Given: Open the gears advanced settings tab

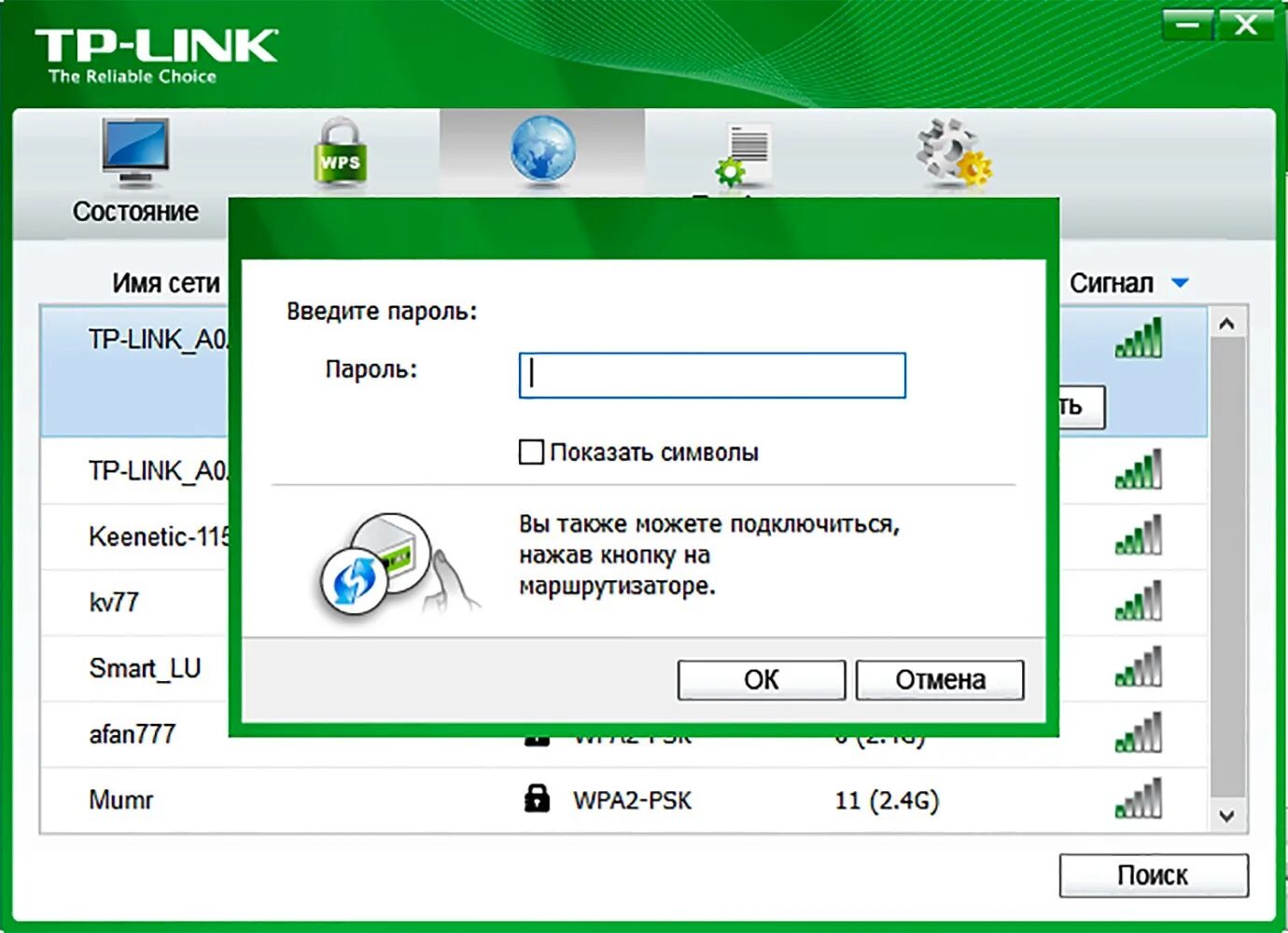Looking at the screenshot, I should coord(954,151).
